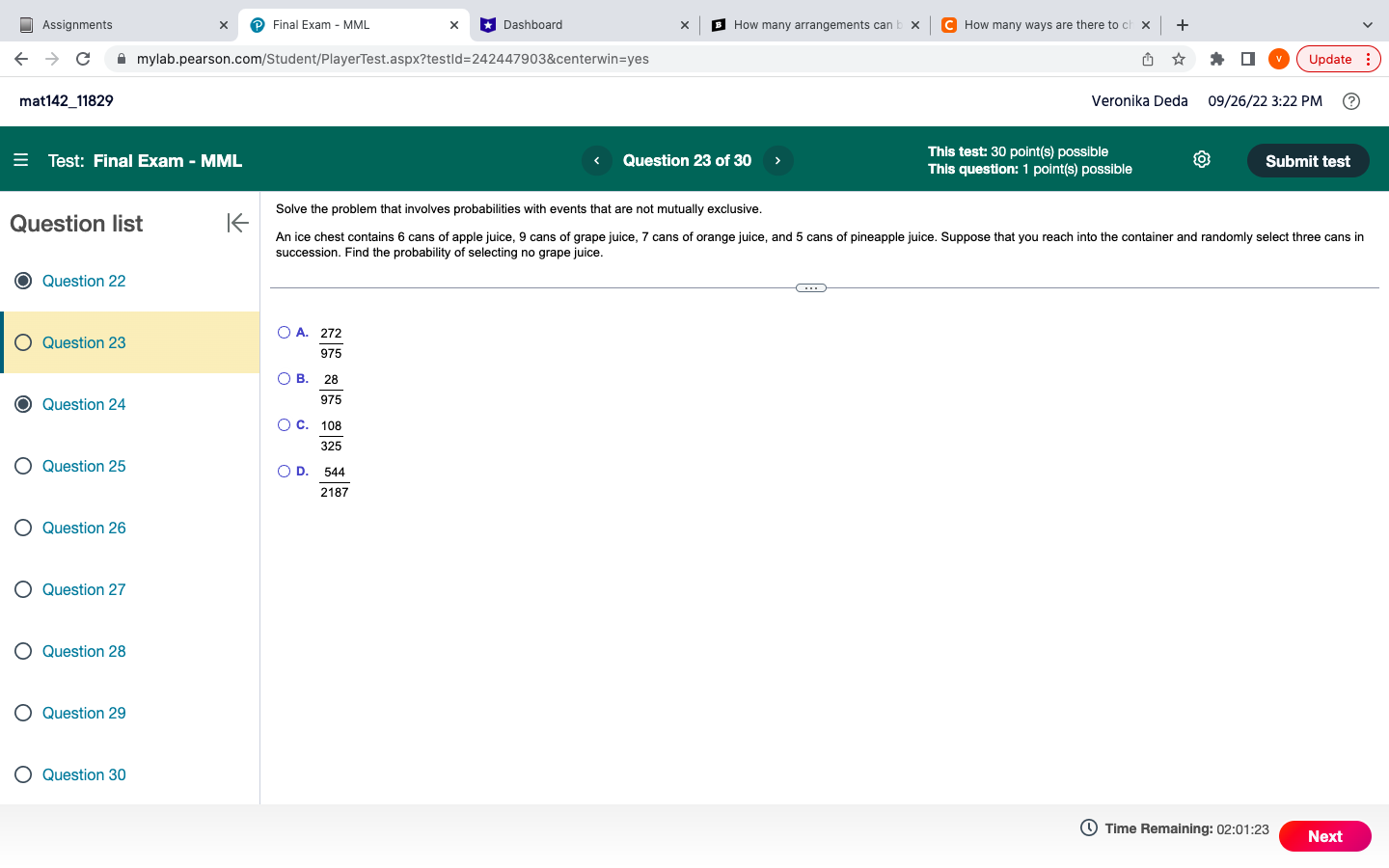The width and height of the screenshot is (1389, 868).
Task: Choose answer D, 544/2187
Action: [x=284, y=470]
